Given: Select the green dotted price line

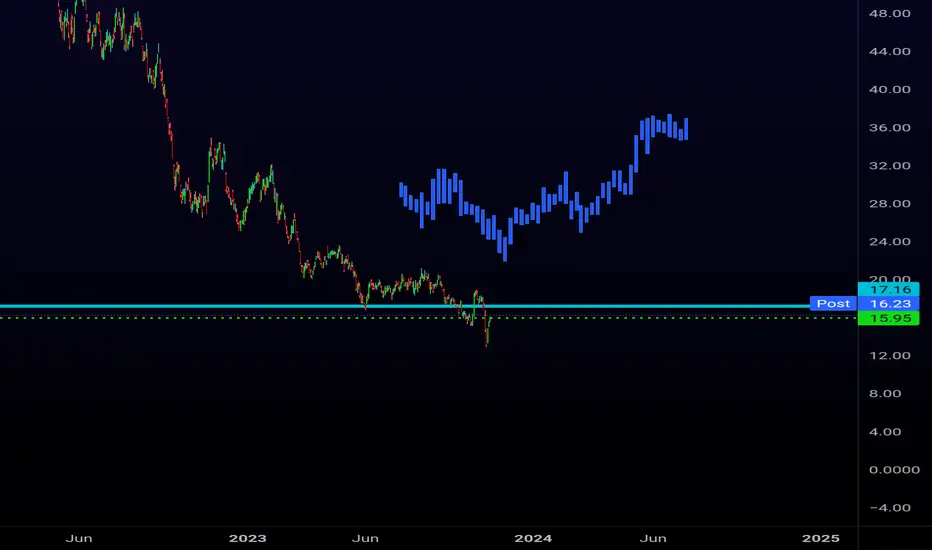Looking at the screenshot, I should tap(428, 318).
